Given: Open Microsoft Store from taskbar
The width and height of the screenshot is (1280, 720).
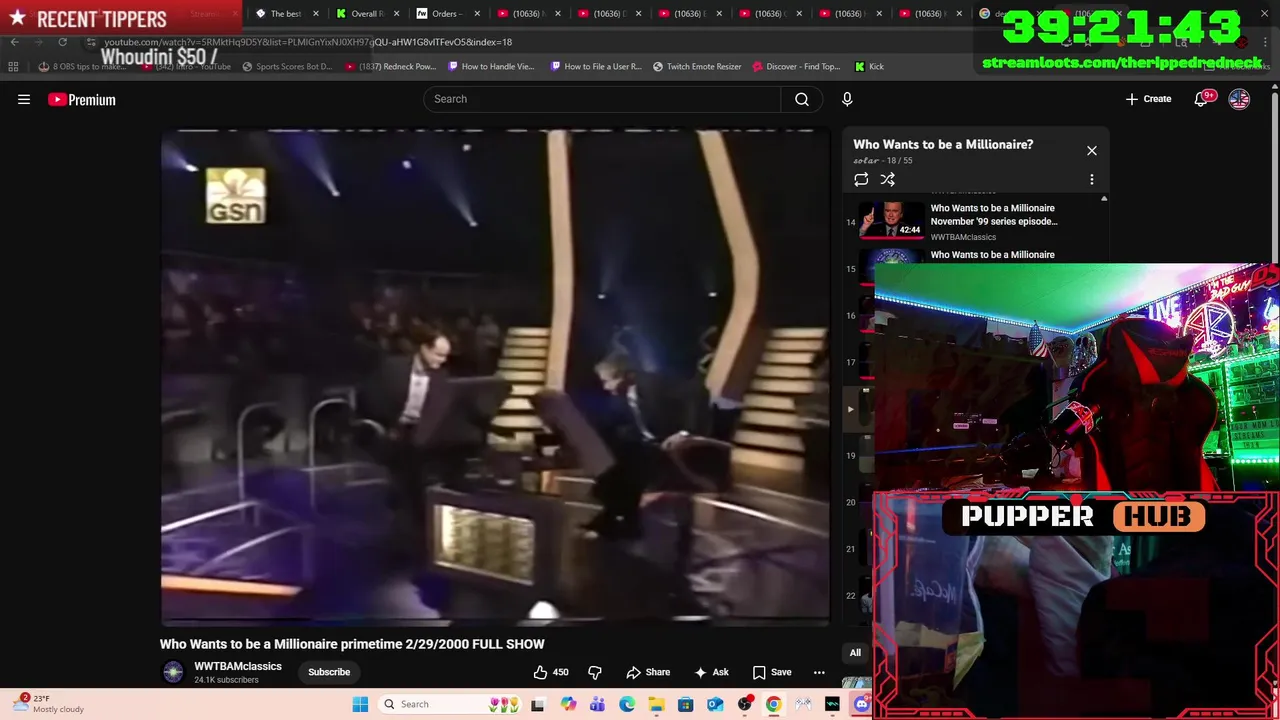Looking at the screenshot, I should (685, 704).
